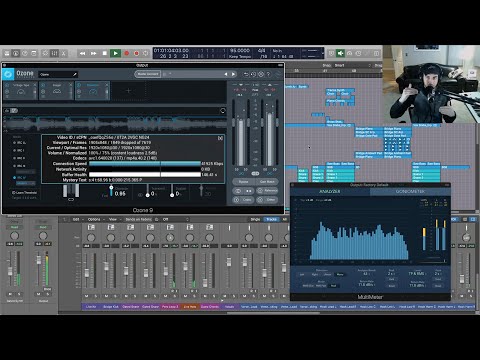
Task: Select the IRC LL mode radio button
Action: 14,143
